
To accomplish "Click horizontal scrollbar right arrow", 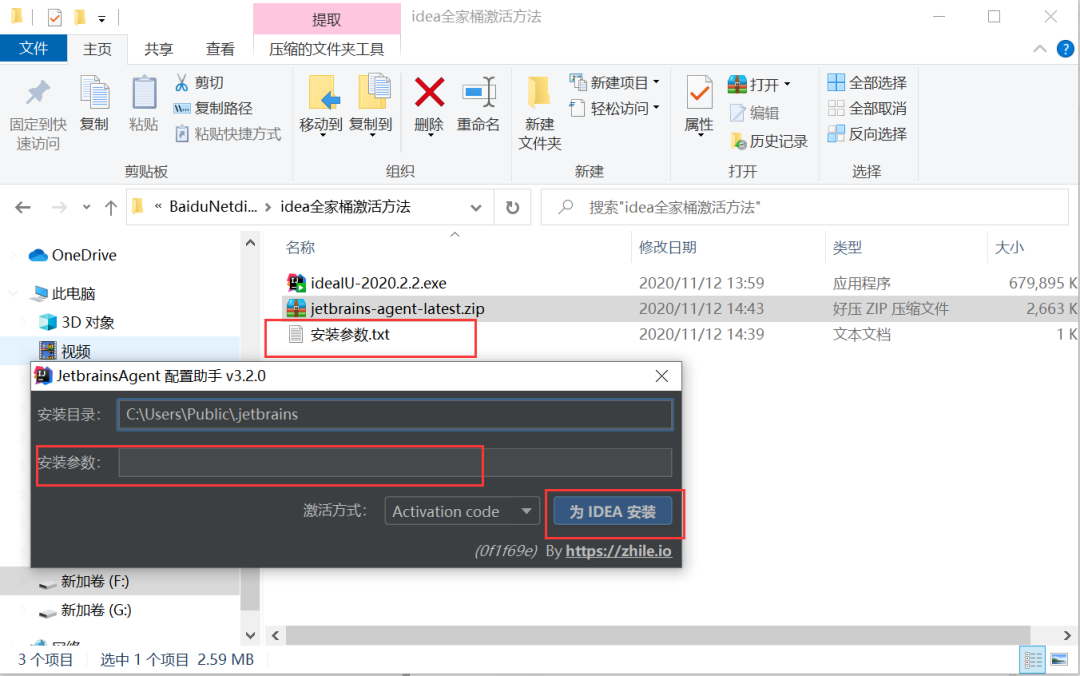I will (x=1067, y=635).
